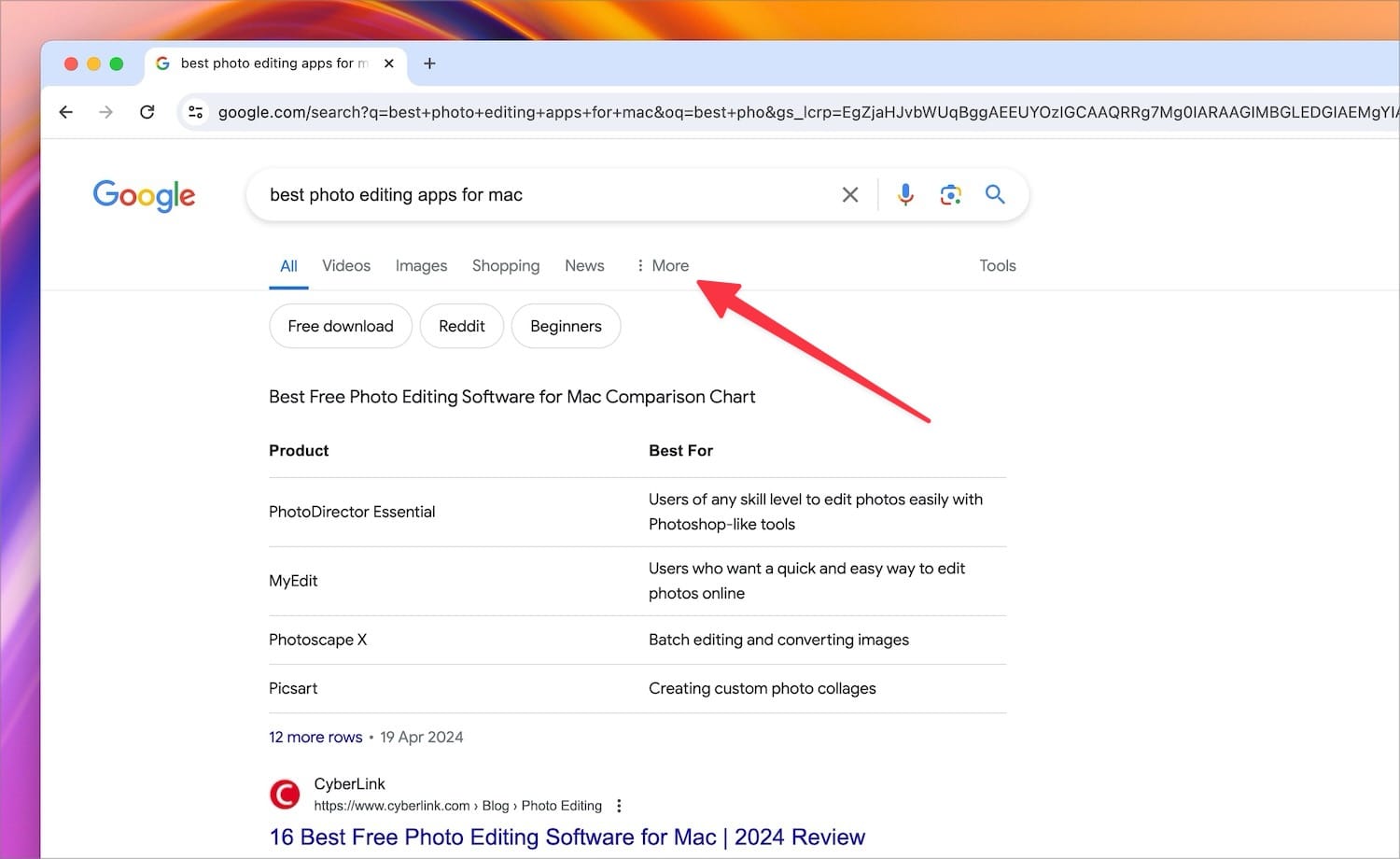Click the CyberLink favicon
The height and width of the screenshot is (859, 1400).
[x=285, y=795]
